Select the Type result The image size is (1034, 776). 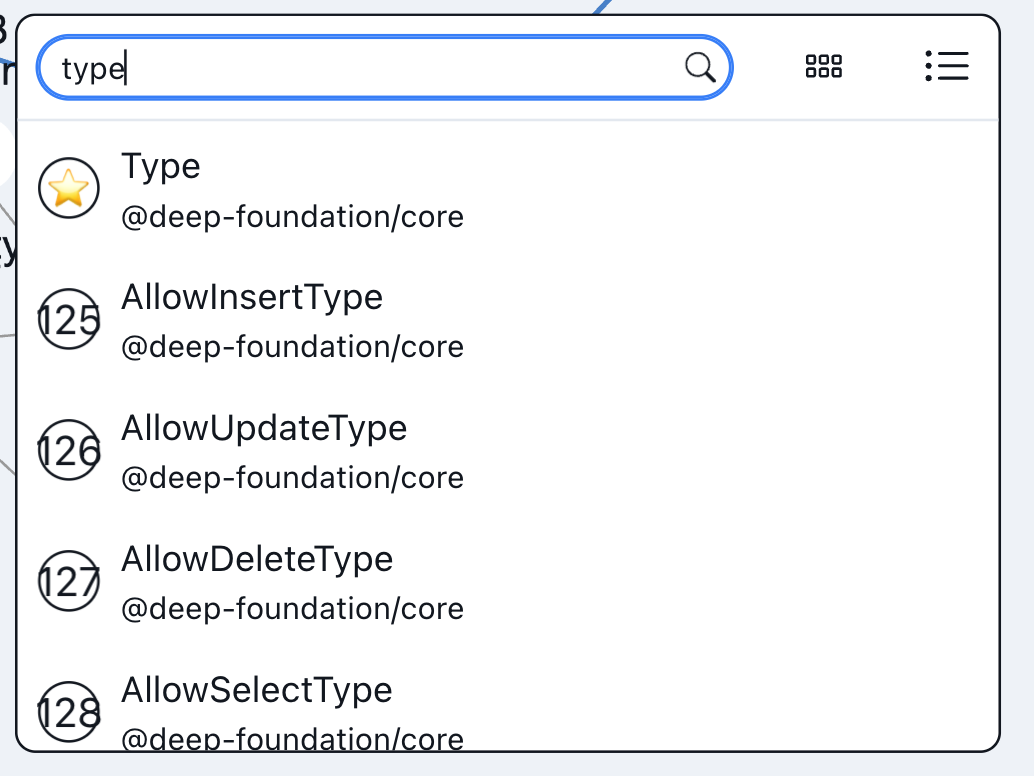[508, 189]
